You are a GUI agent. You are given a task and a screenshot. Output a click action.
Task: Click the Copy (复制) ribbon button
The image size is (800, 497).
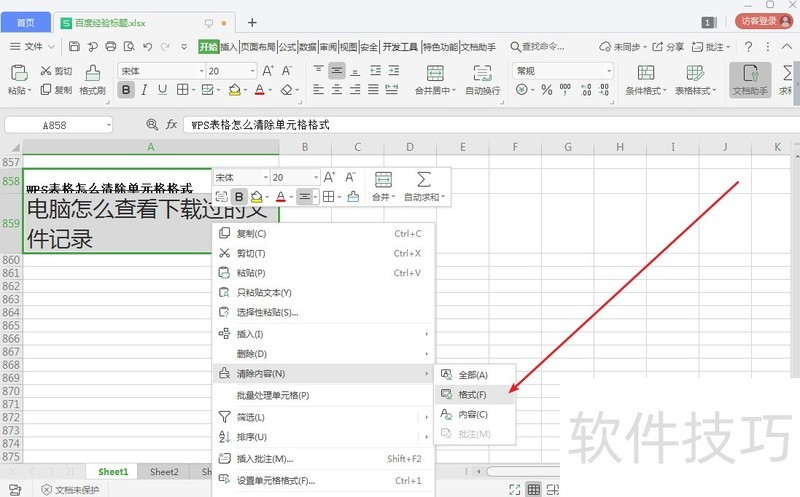(x=56, y=90)
